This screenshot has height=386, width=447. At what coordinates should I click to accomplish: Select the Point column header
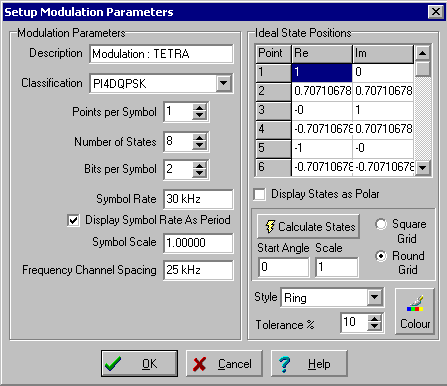pyautogui.click(x=273, y=54)
